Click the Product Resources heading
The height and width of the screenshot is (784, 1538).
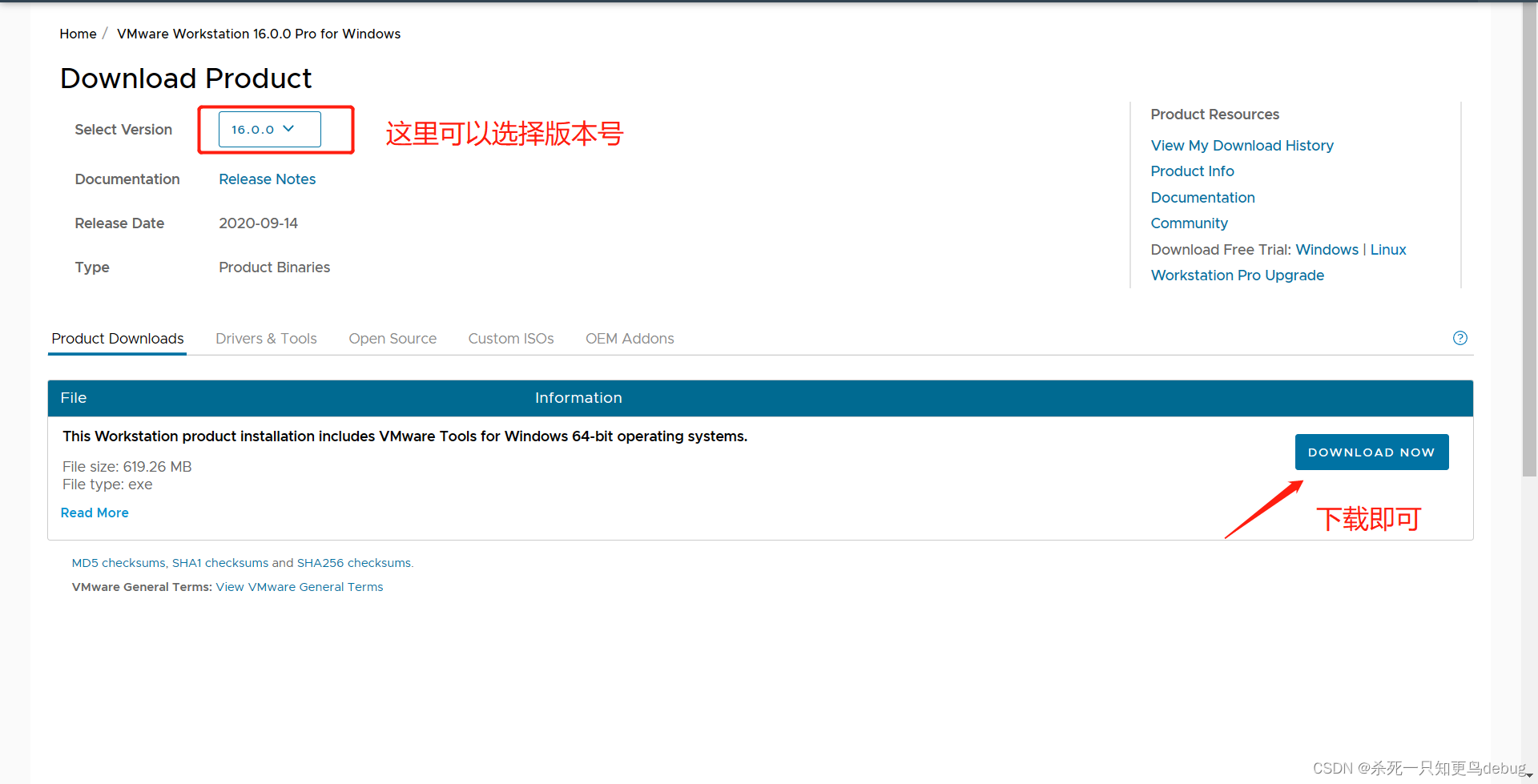point(1214,115)
